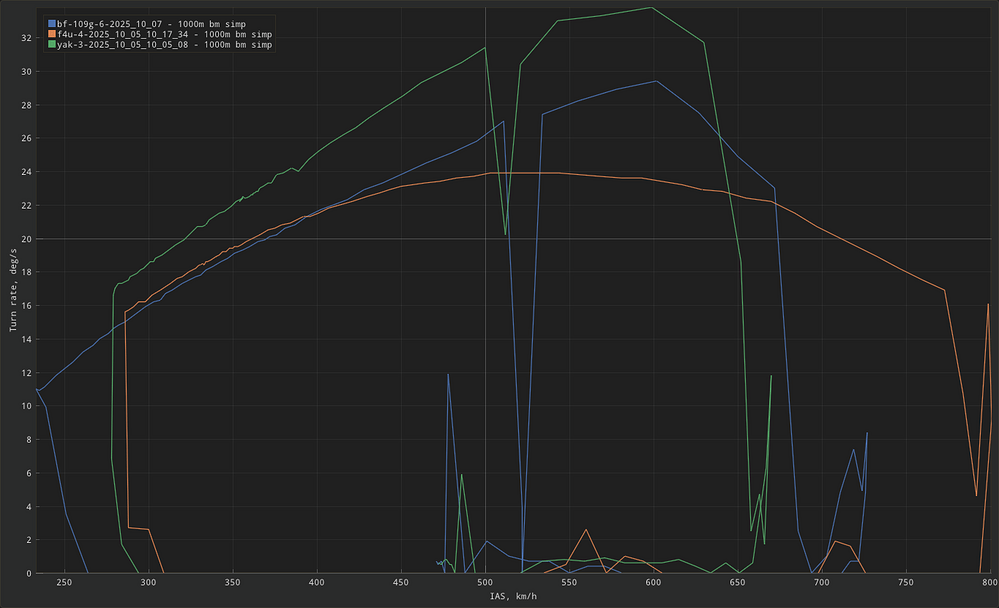This screenshot has height=608, width=999.
Task: Click the "IAS, km/h" x-axis title
Action: tap(512, 598)
